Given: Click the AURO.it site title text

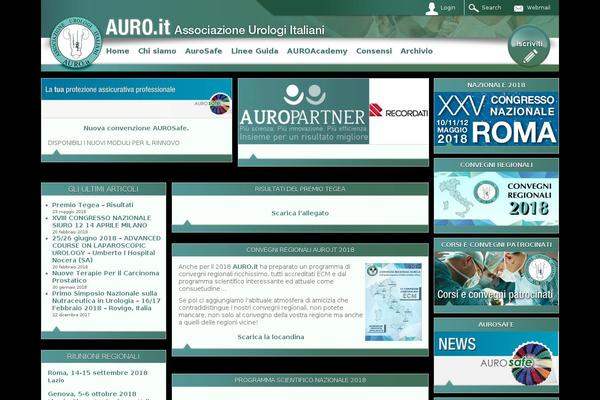Looking at the screenshot, I should pyautogui.click(x=138, y=28).
